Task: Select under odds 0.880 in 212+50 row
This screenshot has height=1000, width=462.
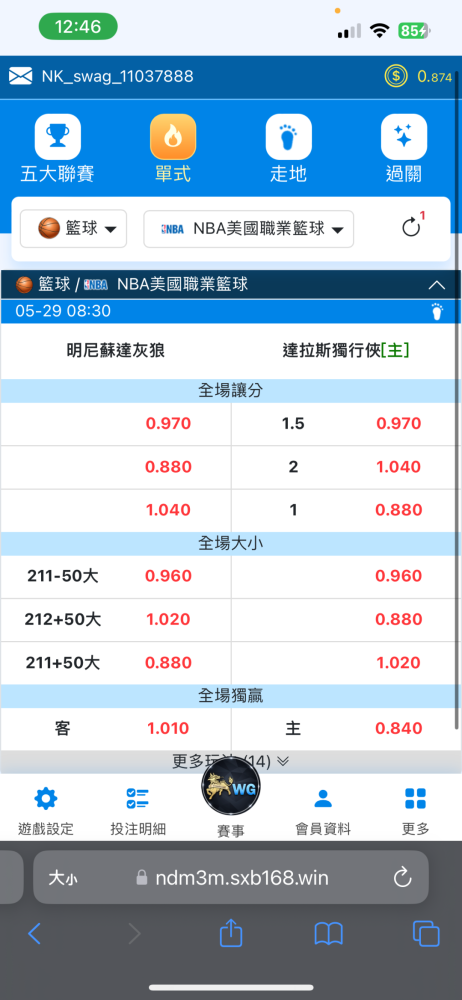Action: coord(399,619)
